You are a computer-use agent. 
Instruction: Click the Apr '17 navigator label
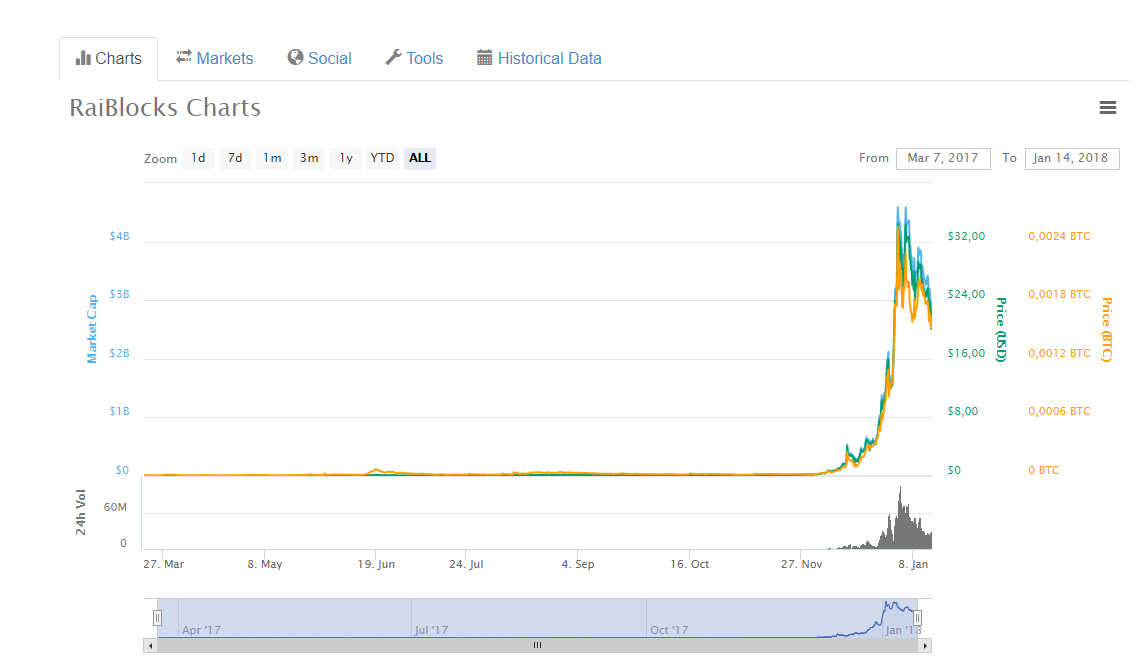coord(201,630)
